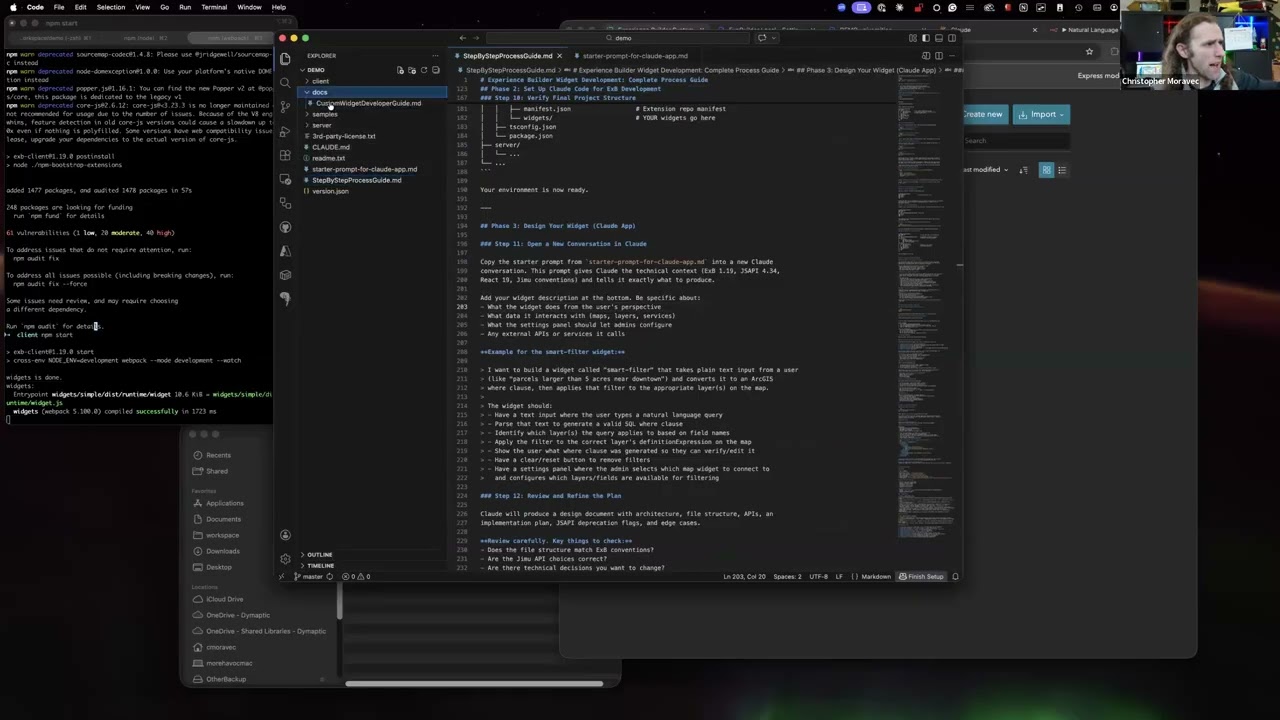Open the Explorer views and more actions menu
The width and height of the screenshot is (1280, 720).
tap(435, 56)
